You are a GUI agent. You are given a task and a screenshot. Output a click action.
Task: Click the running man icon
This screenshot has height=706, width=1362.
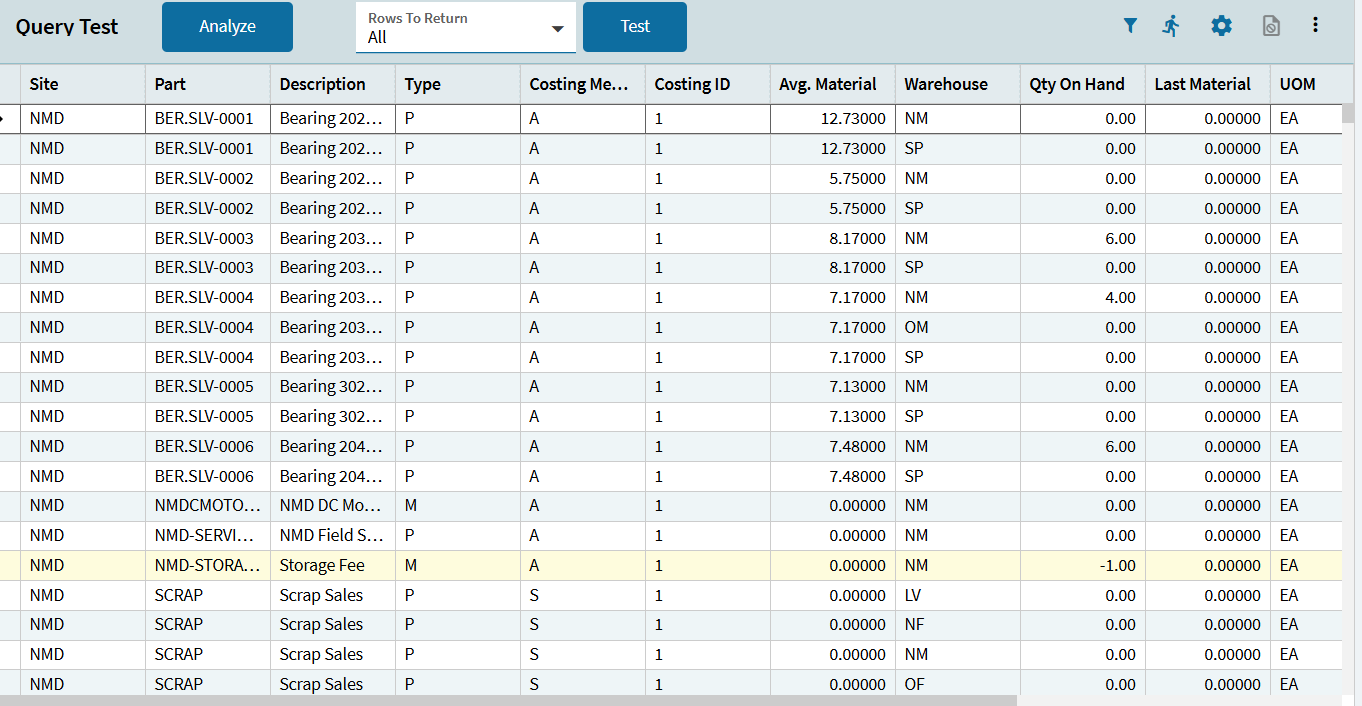pyautogui.click(x=1171, y=26)
